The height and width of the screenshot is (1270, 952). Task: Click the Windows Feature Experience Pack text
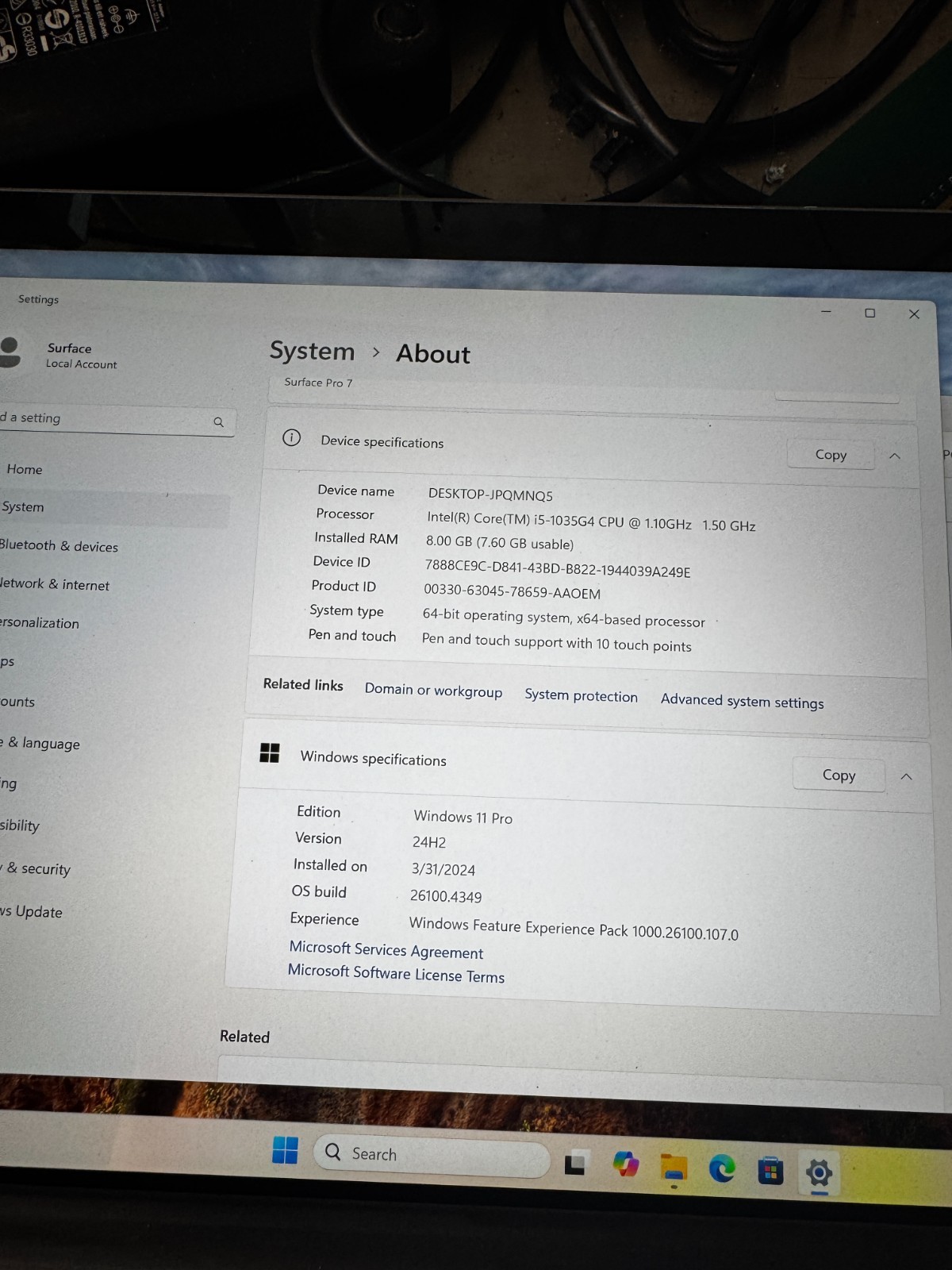point(573,929)
